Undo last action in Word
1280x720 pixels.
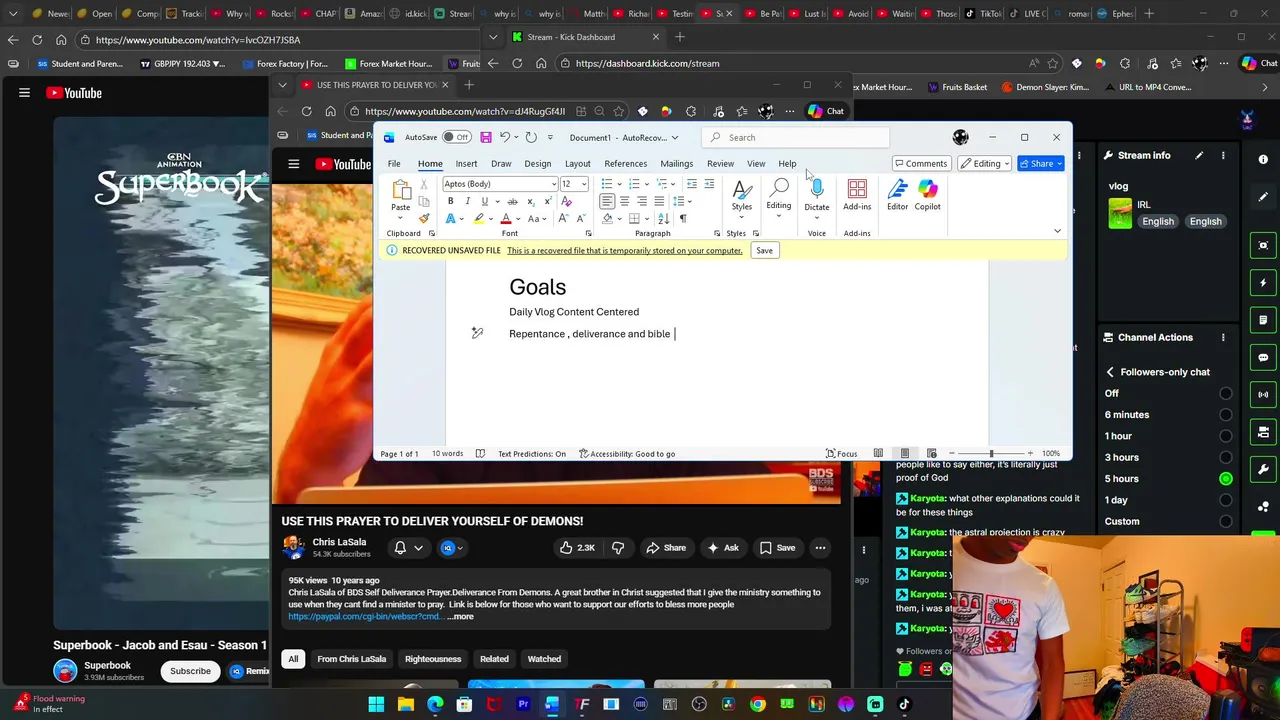click(505, 137)
